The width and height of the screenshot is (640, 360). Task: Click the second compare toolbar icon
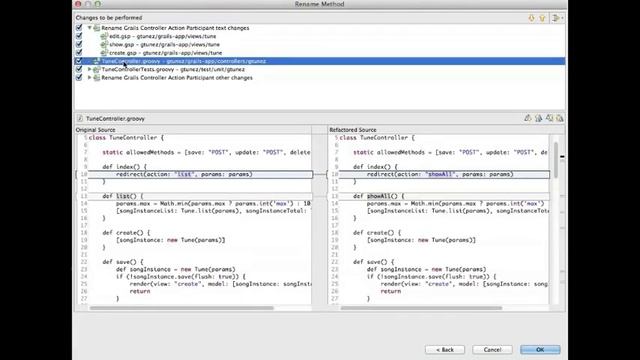[x=538, y=118]
